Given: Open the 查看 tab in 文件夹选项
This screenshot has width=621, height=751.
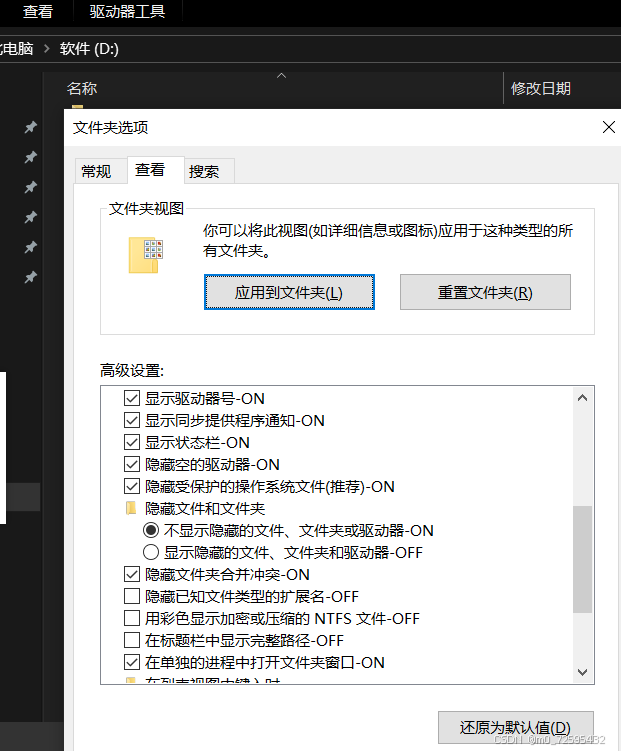Looking at the screenshot, I should coord(156,170).
